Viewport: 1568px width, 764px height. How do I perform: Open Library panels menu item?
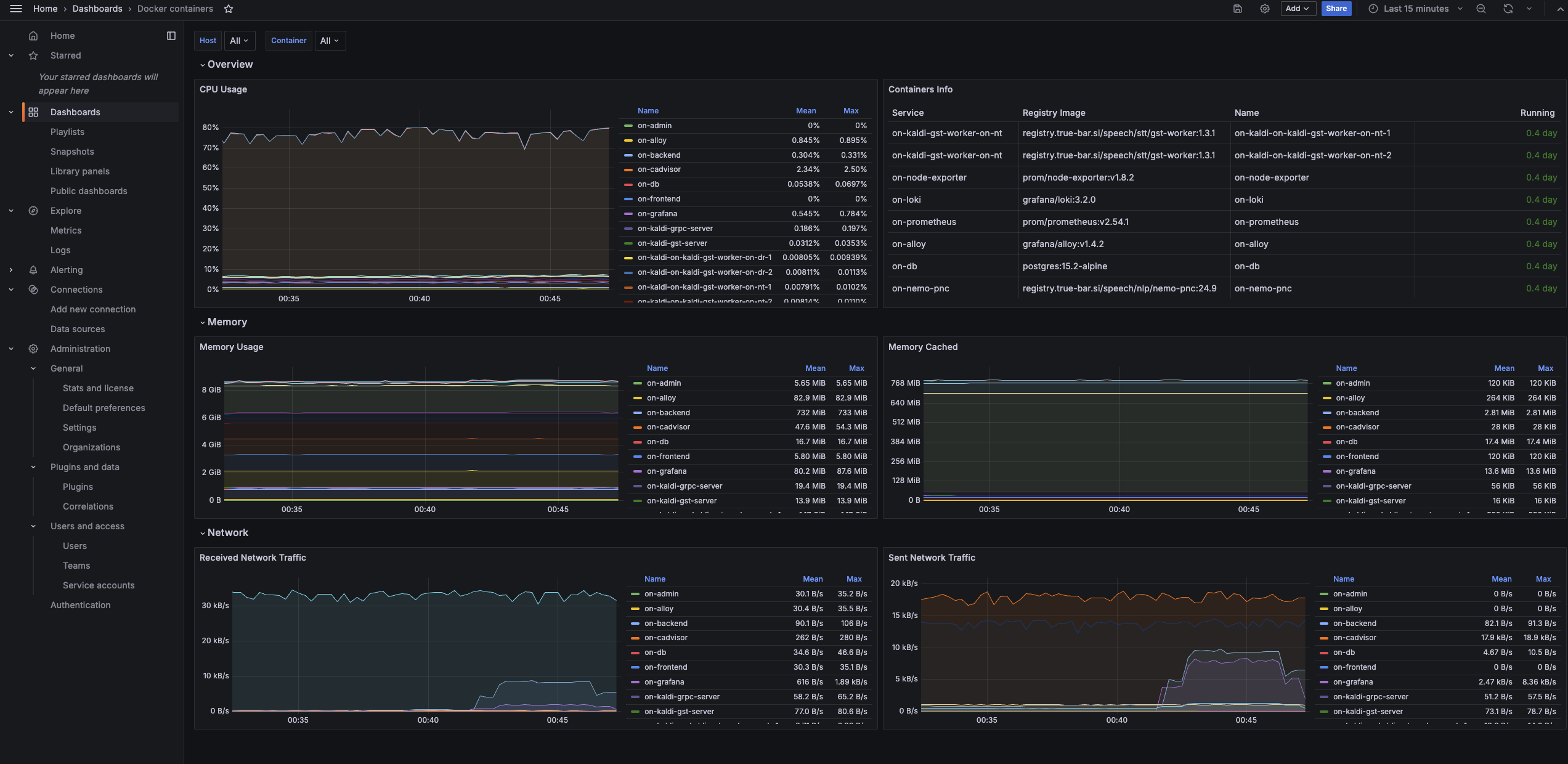click(x=80, y=171)
